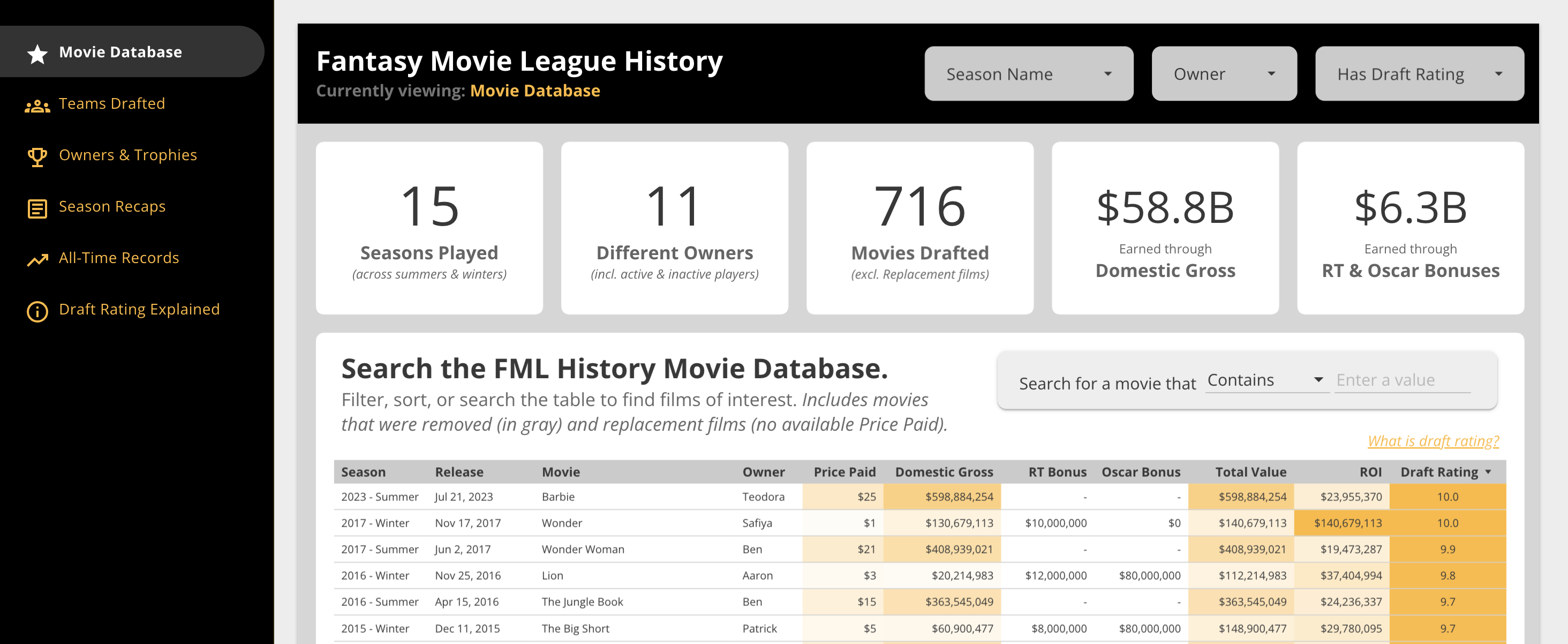This screenshot has width=1568, height=644.
Task: Select The Big Short cell
Action: coord(575,628)
